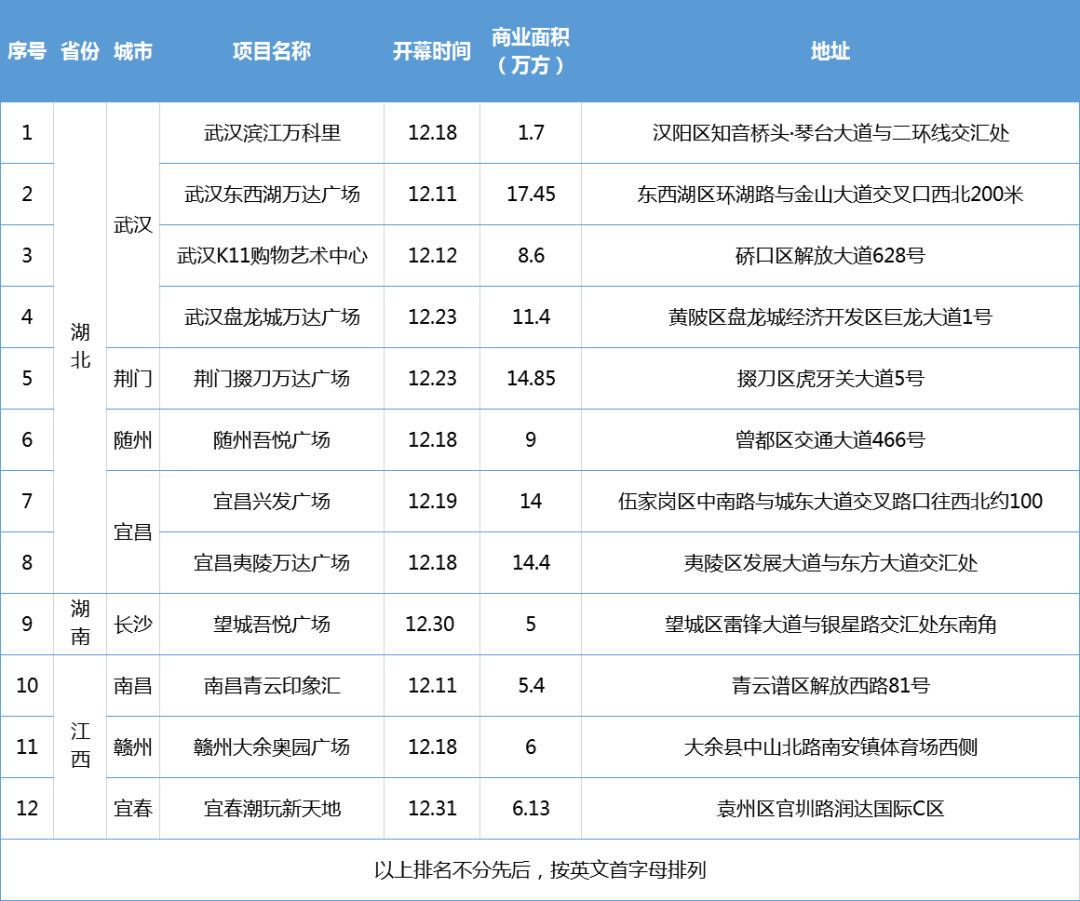The image size is (1080, 901).
Task: Click project name '赣州大余奥园广场'
Action: 272,747
